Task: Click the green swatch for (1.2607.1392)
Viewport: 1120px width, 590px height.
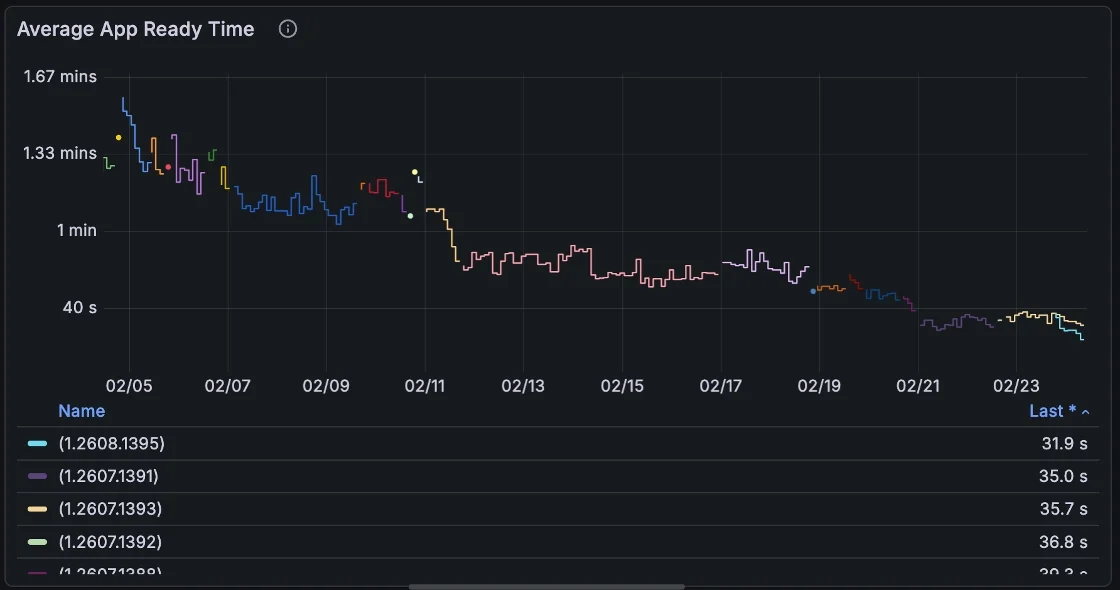Action: (x=37, y=542)
